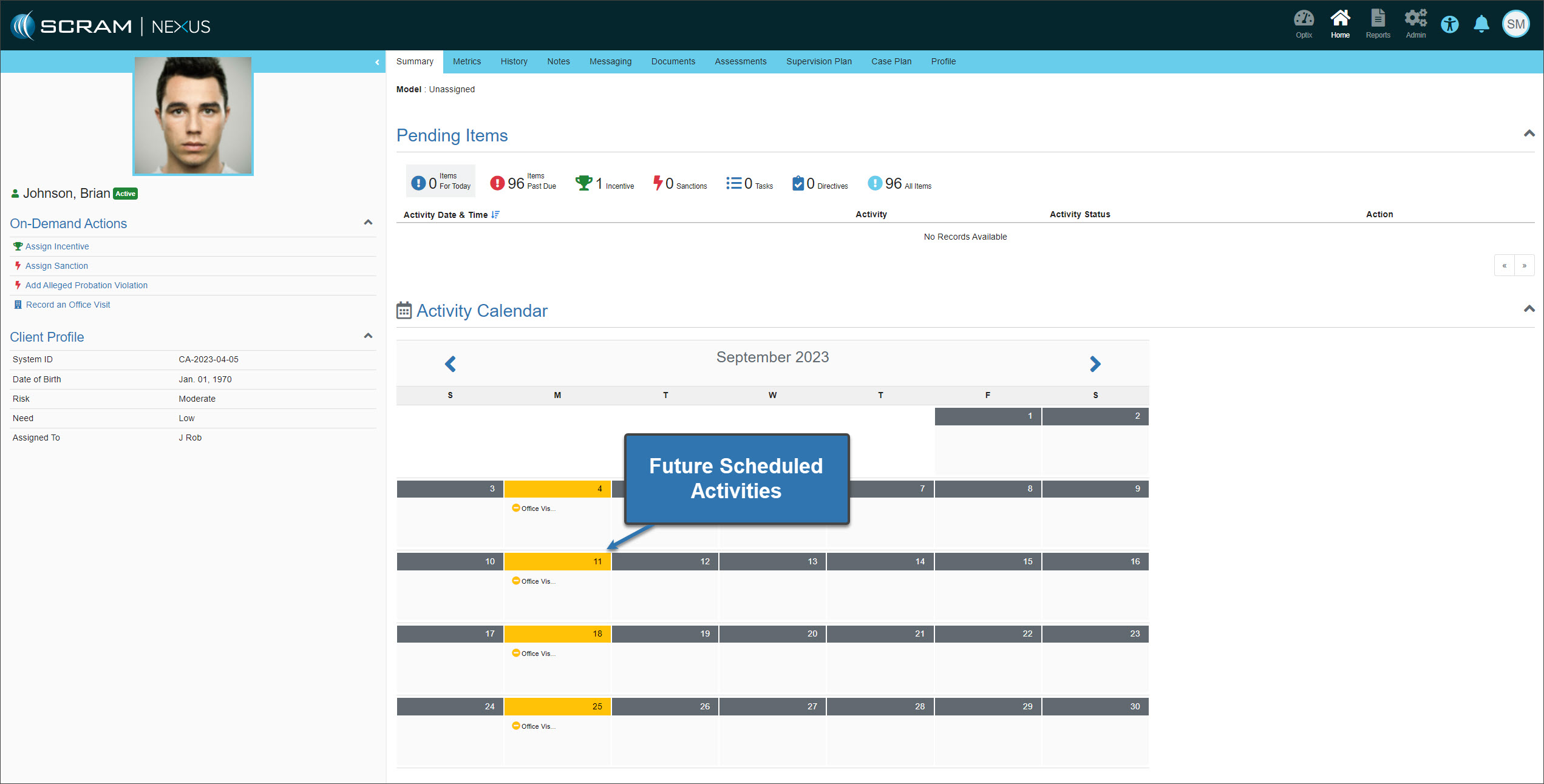The height and width of the screenshot is (784, 1544).
Task: Collapse the Pending Items panel
Action: (1529, 133)
